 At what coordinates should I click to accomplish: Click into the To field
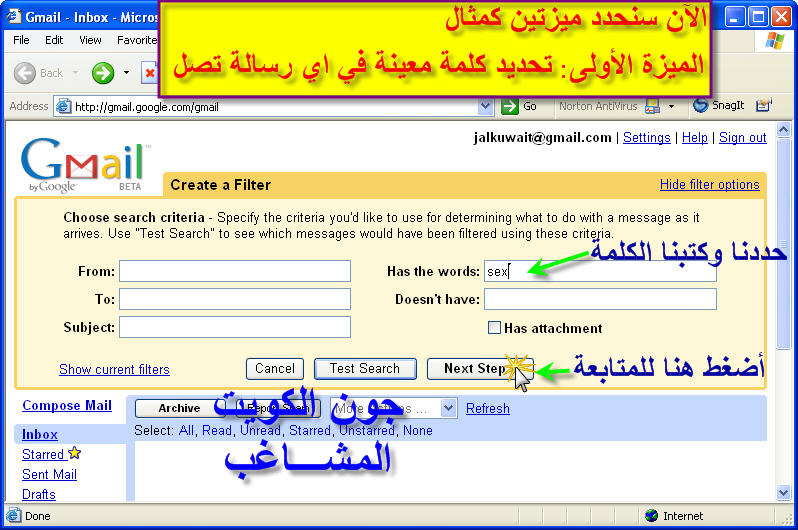point(235,299)
